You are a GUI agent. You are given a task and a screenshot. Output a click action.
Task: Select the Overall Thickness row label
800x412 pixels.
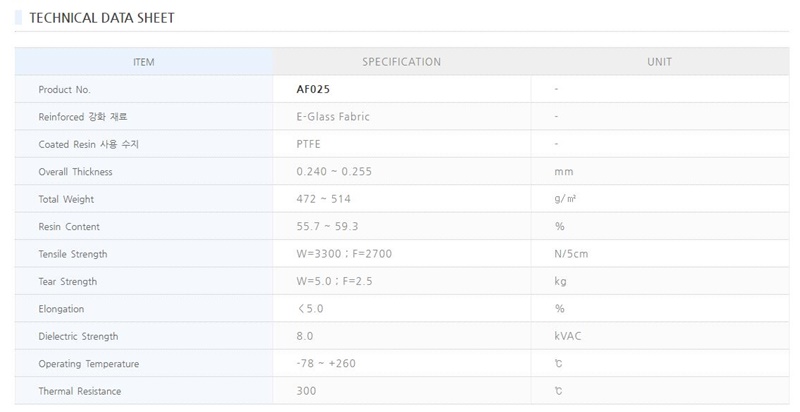[75, 172]
